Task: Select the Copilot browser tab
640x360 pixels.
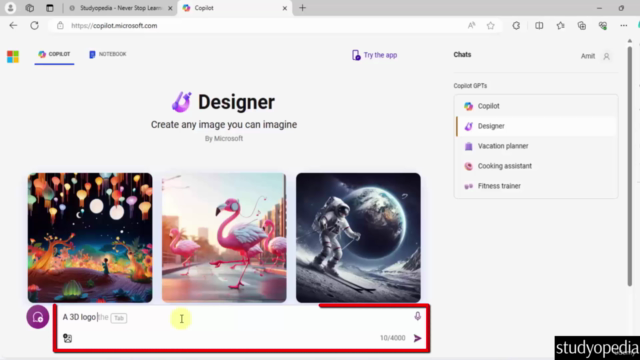Action: 235,8
